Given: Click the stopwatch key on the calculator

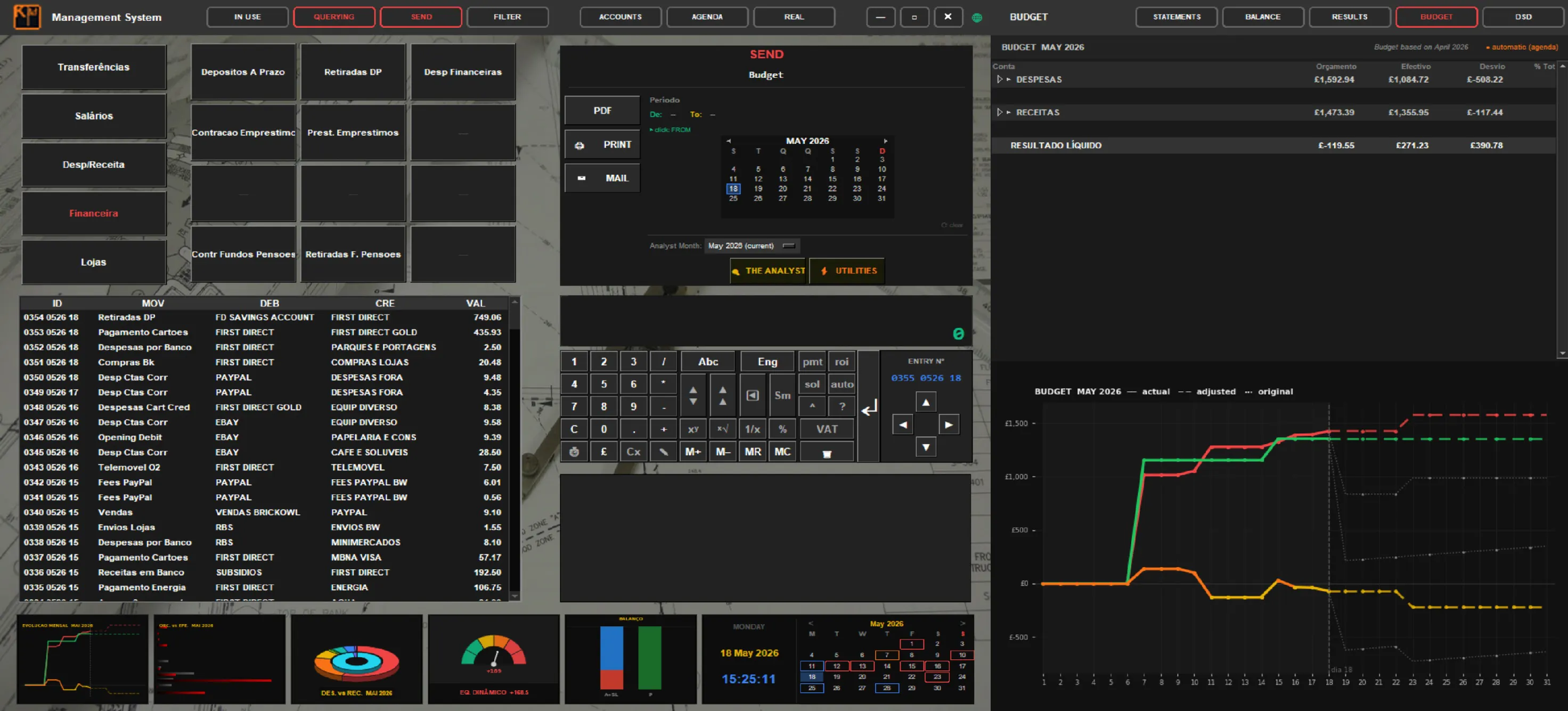Looking at the screenshot, I should (574, 452).
